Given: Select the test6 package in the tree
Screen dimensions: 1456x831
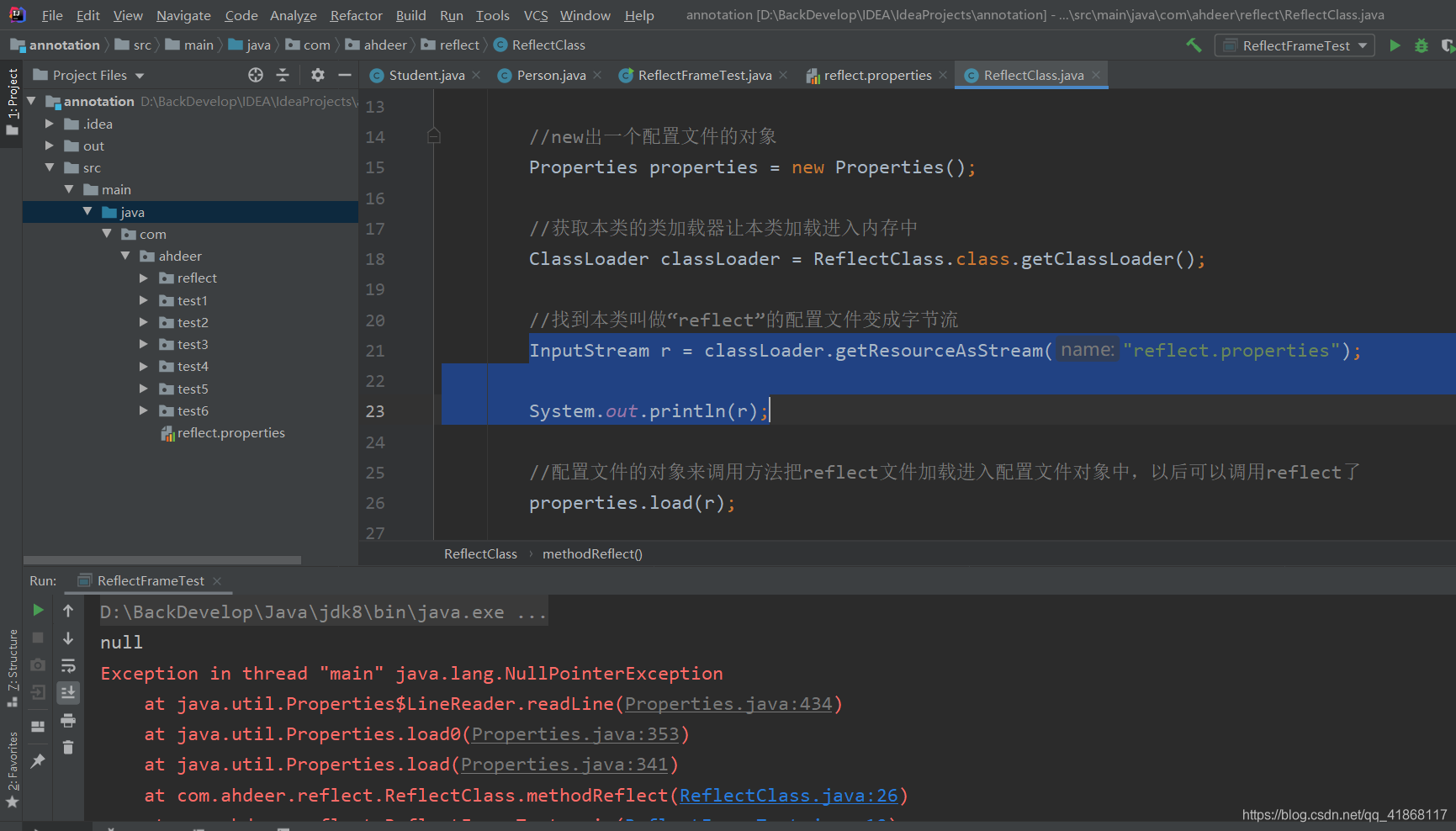Looking at the screenshot, I should pos(193,410).
